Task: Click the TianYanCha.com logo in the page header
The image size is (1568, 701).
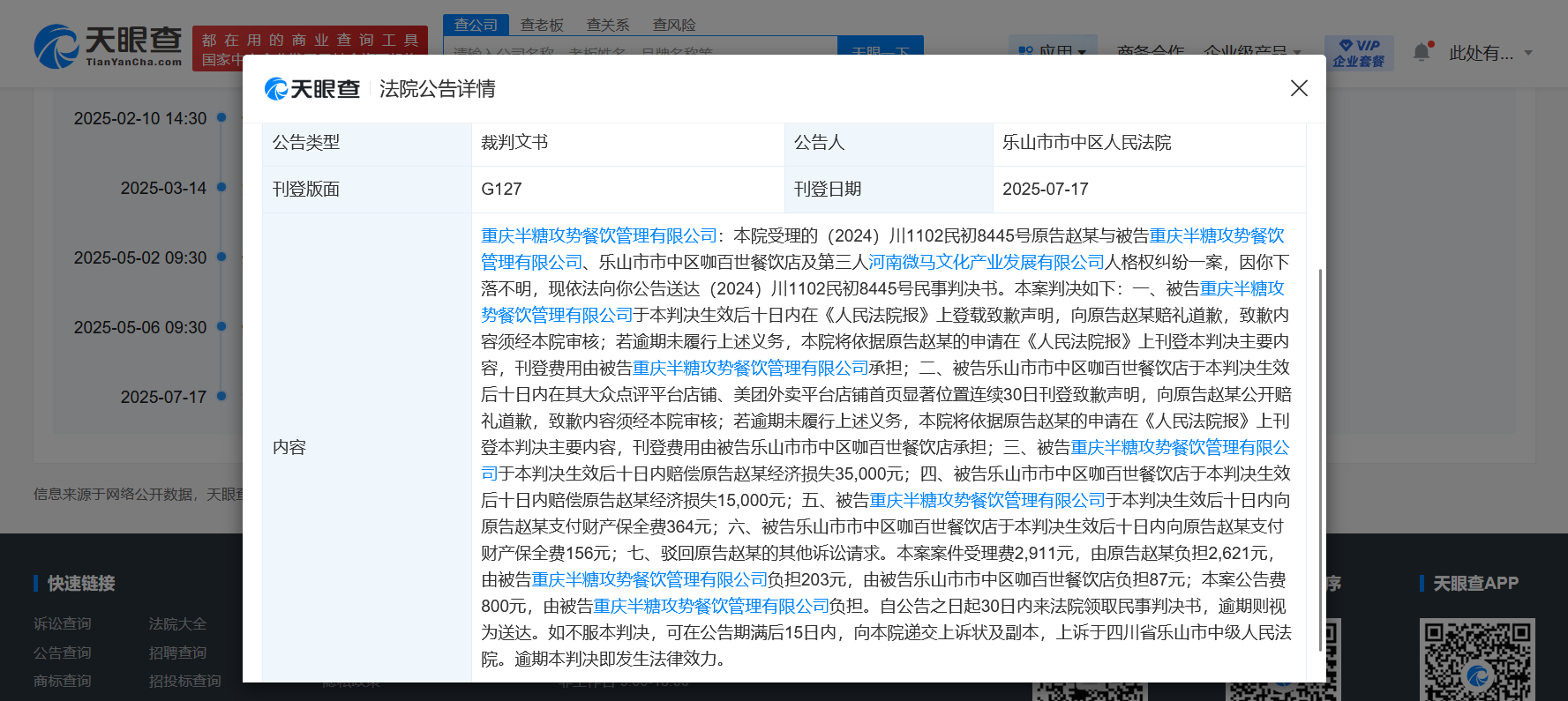Action: [108, 46]
